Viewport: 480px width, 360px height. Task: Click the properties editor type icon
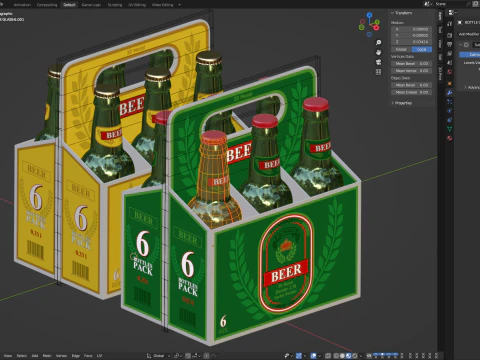(451, 12)
